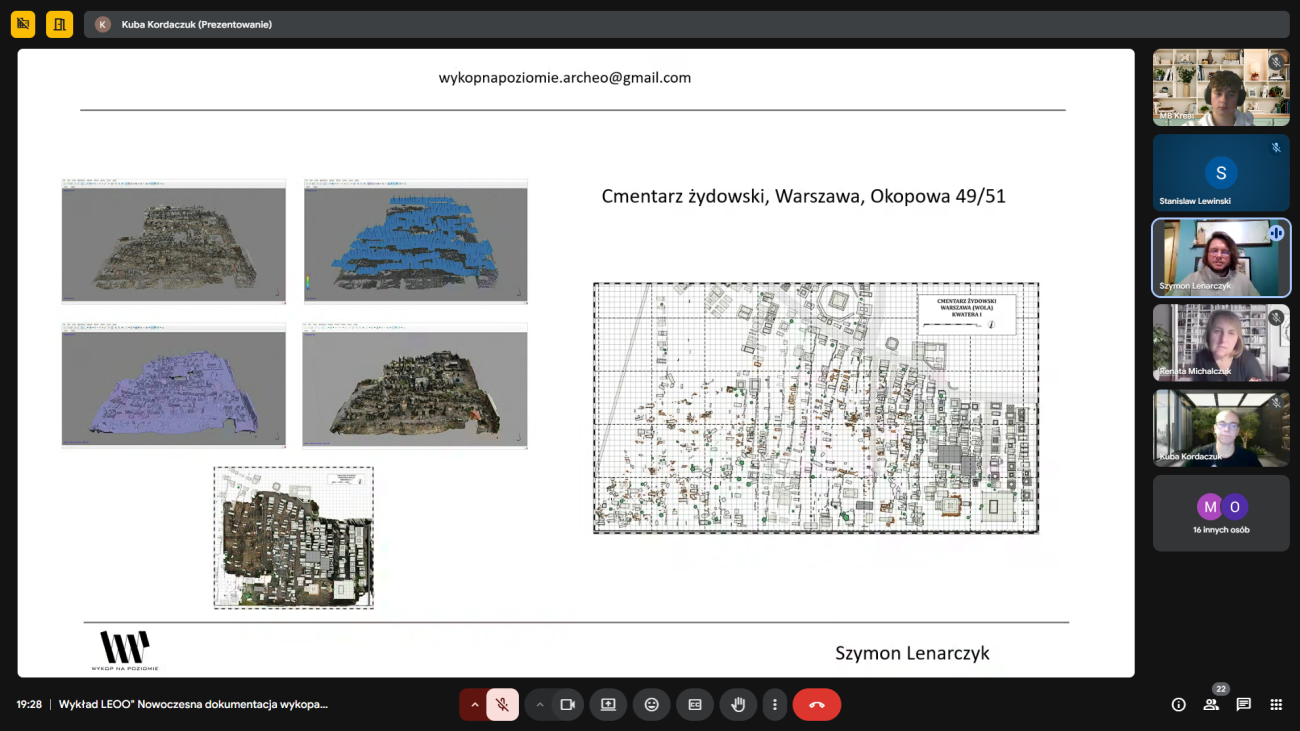
Task: Open the "16 innych osób" tile
Action: pos(1221,513)
